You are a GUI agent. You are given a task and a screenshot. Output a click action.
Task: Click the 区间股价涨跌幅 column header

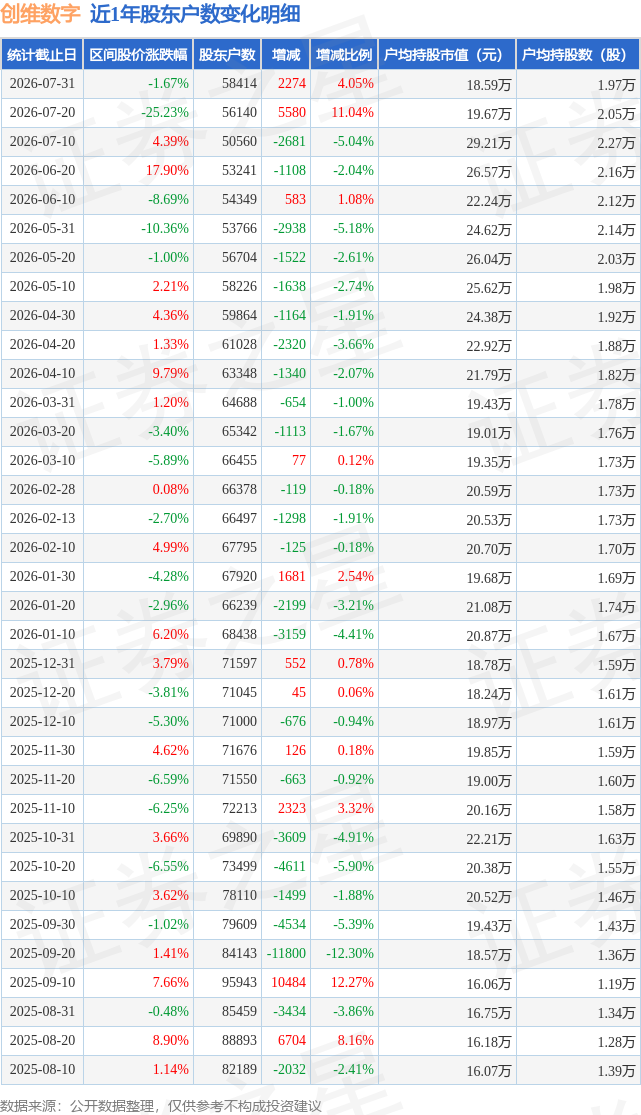pyautogui.click(x=138, y=55)
